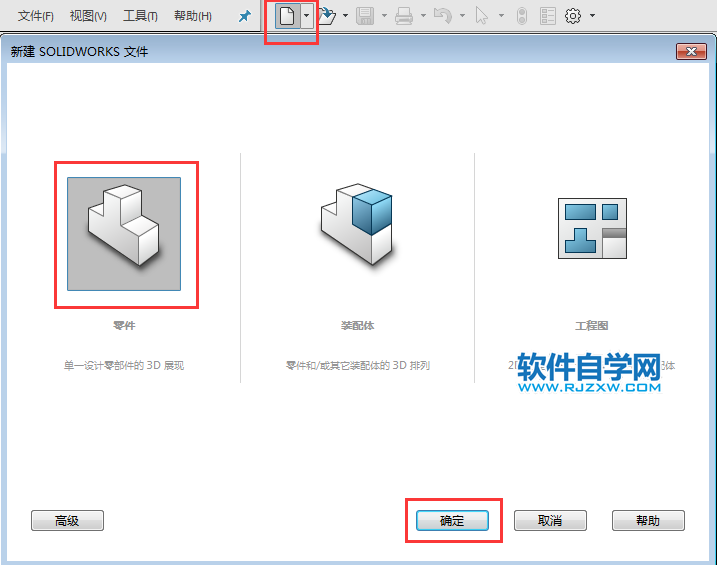
Task: Open the 视图(V) menu
Action: tap(88, 16)
